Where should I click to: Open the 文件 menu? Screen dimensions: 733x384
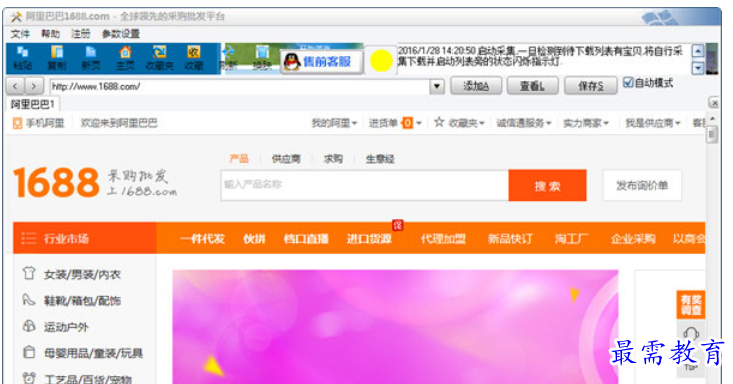[x=20, y=34]
